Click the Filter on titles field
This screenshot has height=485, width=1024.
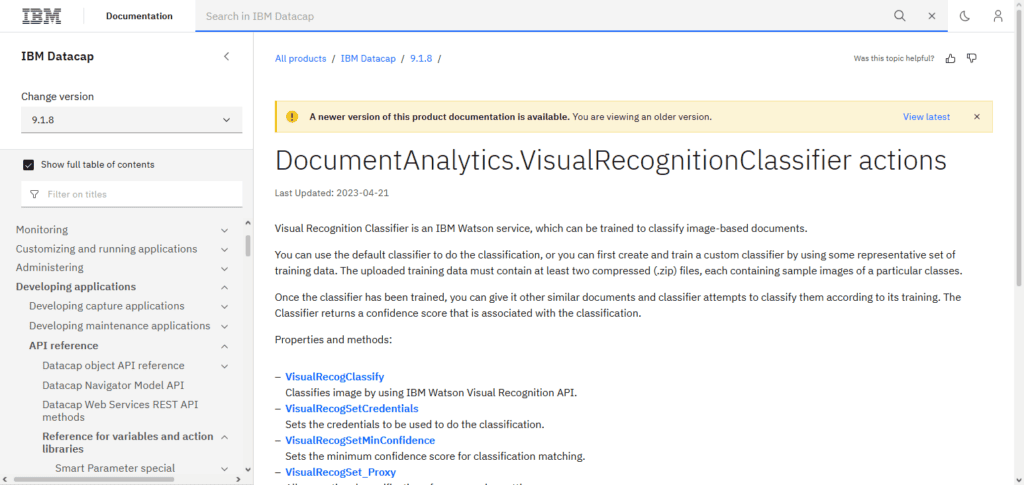point(132,195)
